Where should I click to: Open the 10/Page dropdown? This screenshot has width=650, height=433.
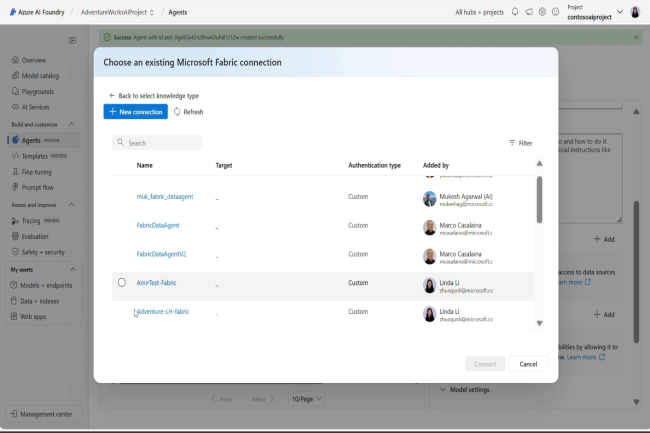coord(306,399)
